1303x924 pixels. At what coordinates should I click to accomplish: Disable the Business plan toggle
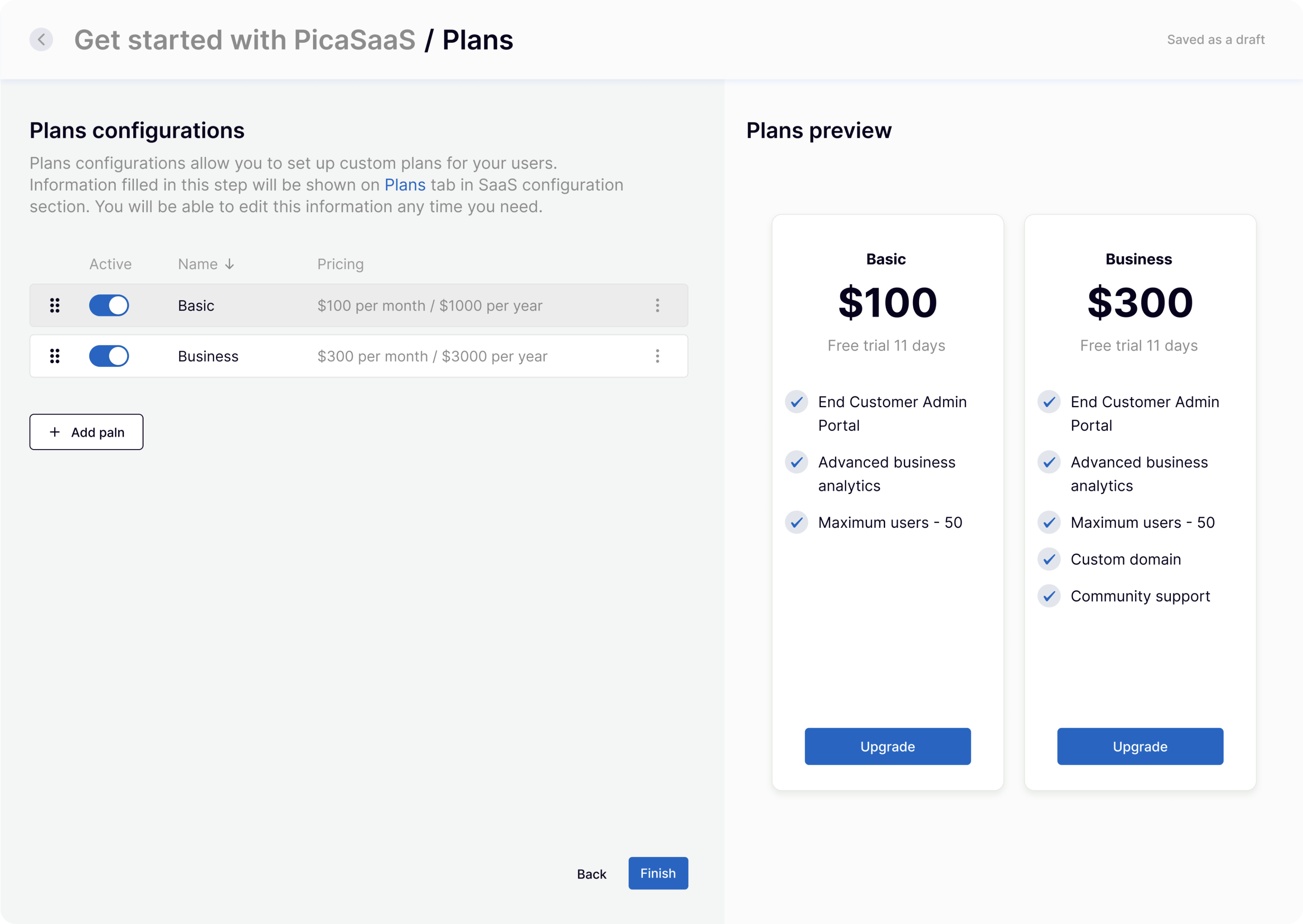click(x=108, y=356)
